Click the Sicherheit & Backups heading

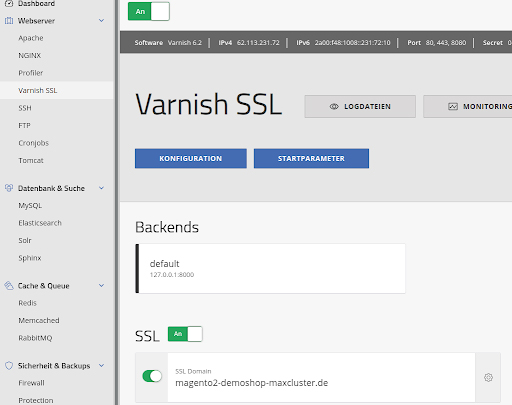point(54,366)
